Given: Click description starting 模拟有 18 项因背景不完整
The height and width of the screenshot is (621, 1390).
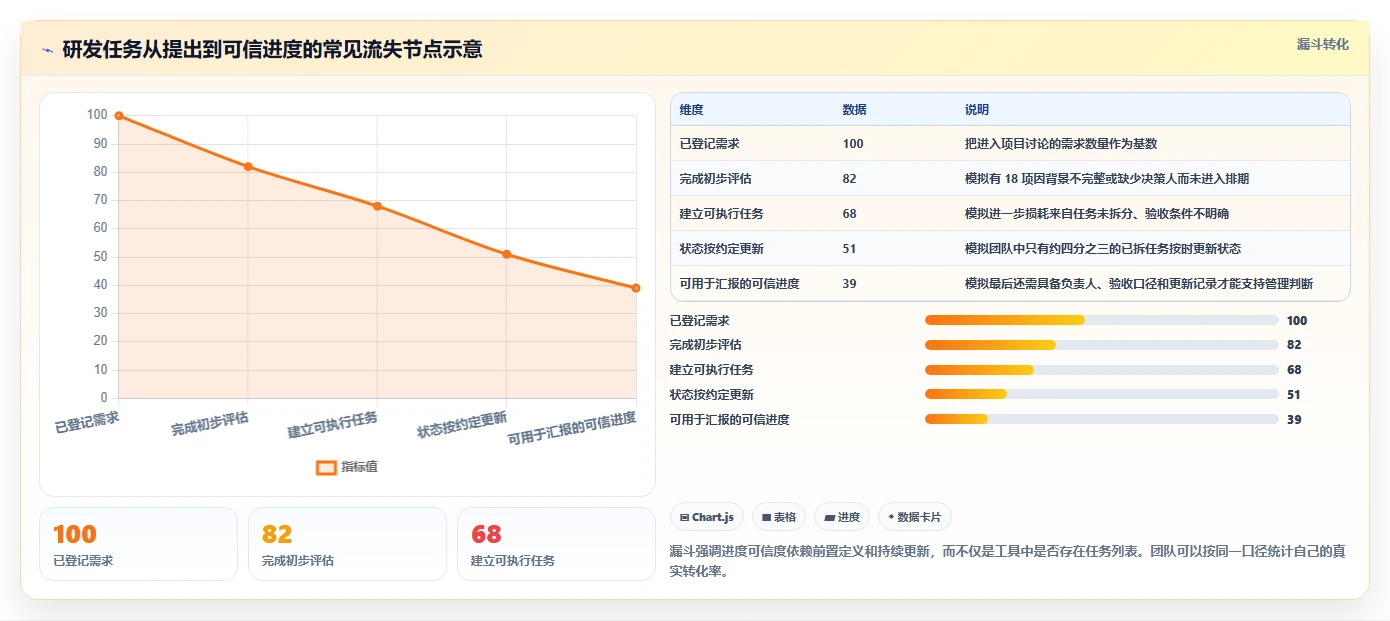Looking at the screenshot, I should tap(1107, 179).
